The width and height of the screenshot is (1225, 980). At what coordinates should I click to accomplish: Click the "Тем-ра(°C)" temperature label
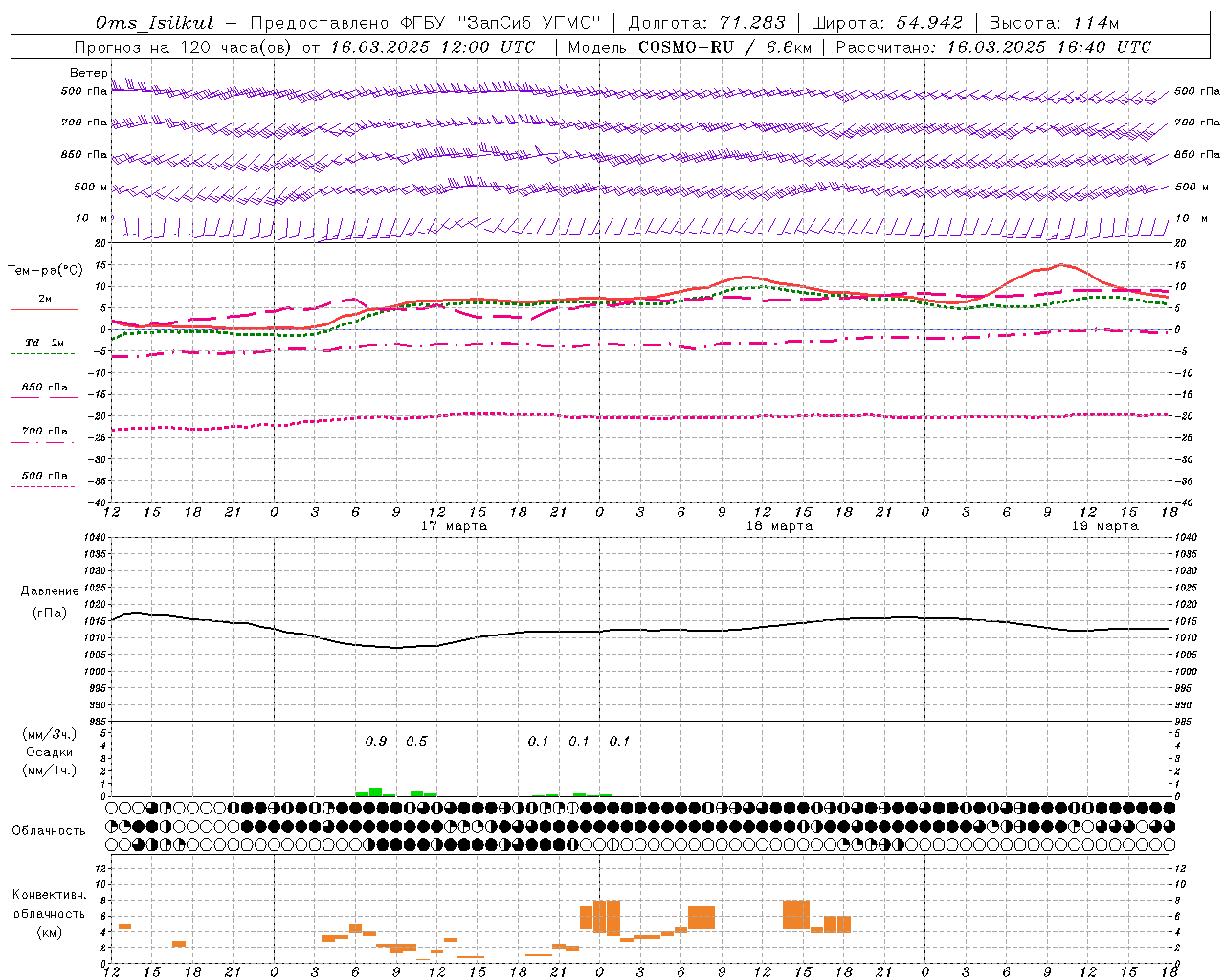click(44, 271)
